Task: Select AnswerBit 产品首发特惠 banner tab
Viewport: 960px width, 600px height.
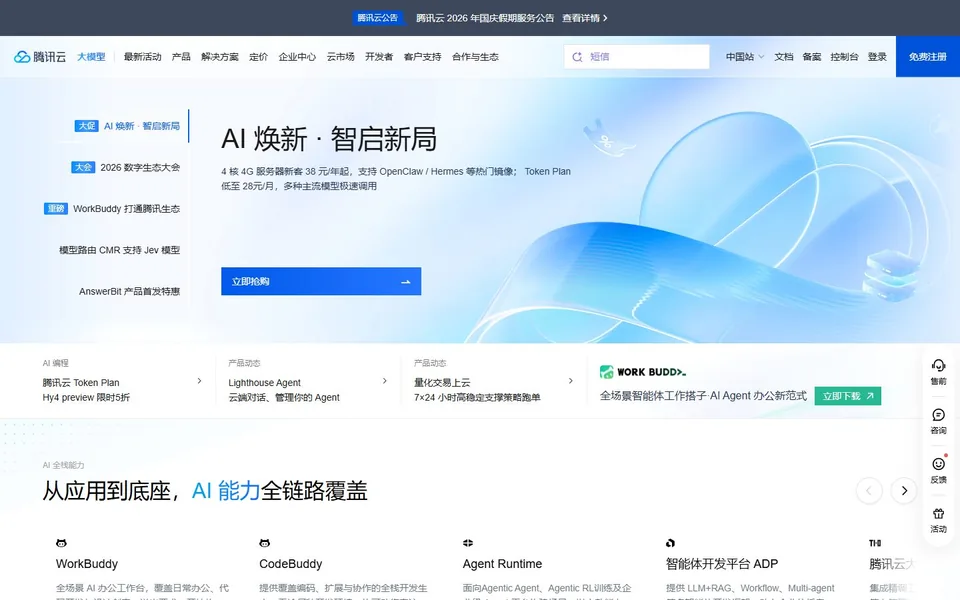Action: (x=129, y=291)
